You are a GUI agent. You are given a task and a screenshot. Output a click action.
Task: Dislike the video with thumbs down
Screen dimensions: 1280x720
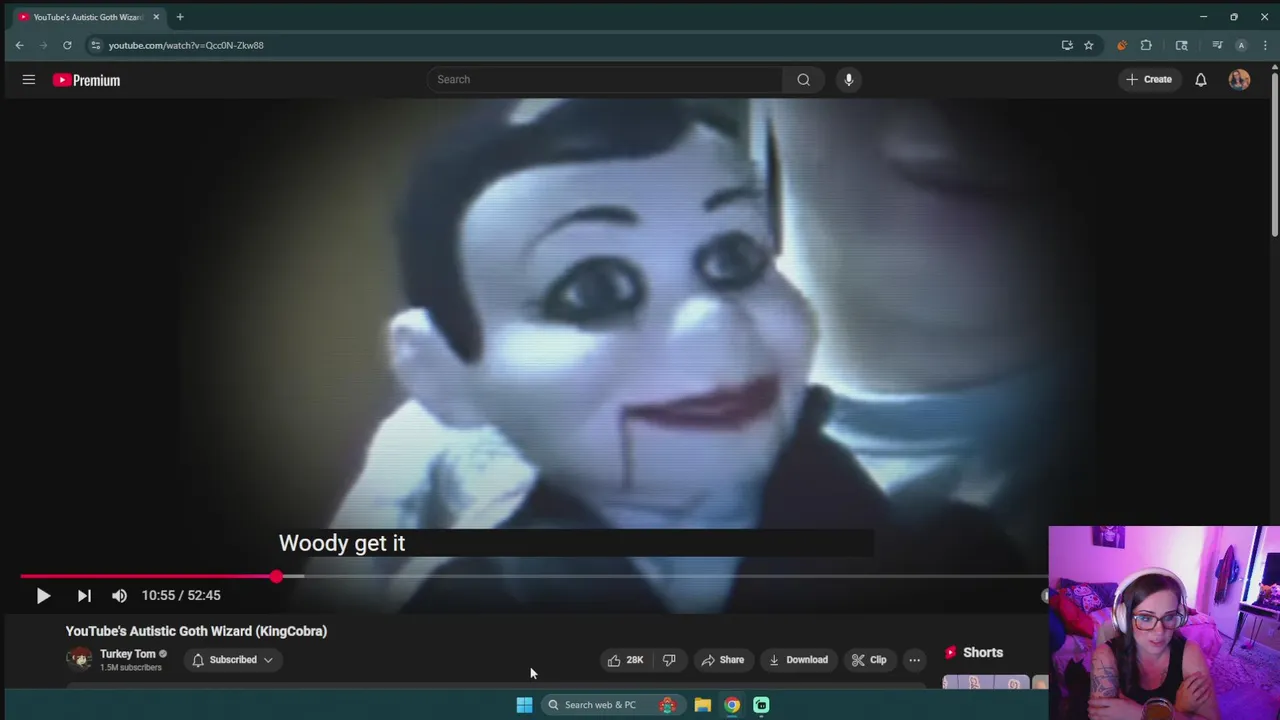(669, 660)
